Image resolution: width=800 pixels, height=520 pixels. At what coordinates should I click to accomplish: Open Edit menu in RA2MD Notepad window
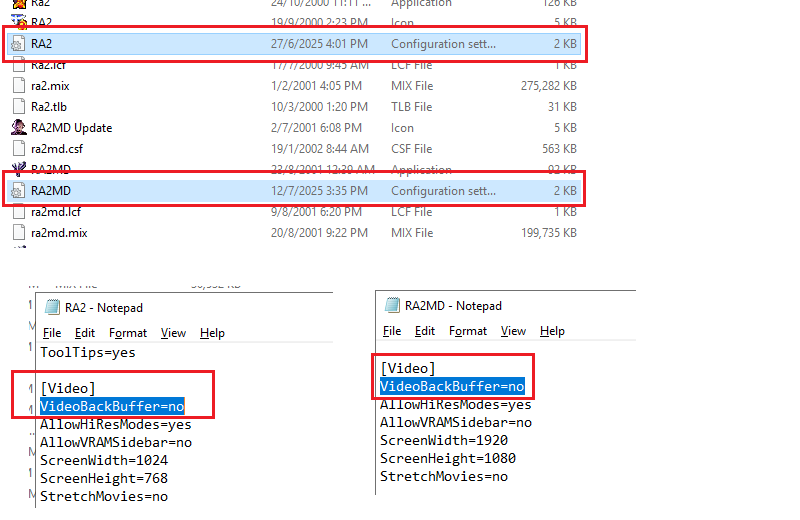pos(425,331)
